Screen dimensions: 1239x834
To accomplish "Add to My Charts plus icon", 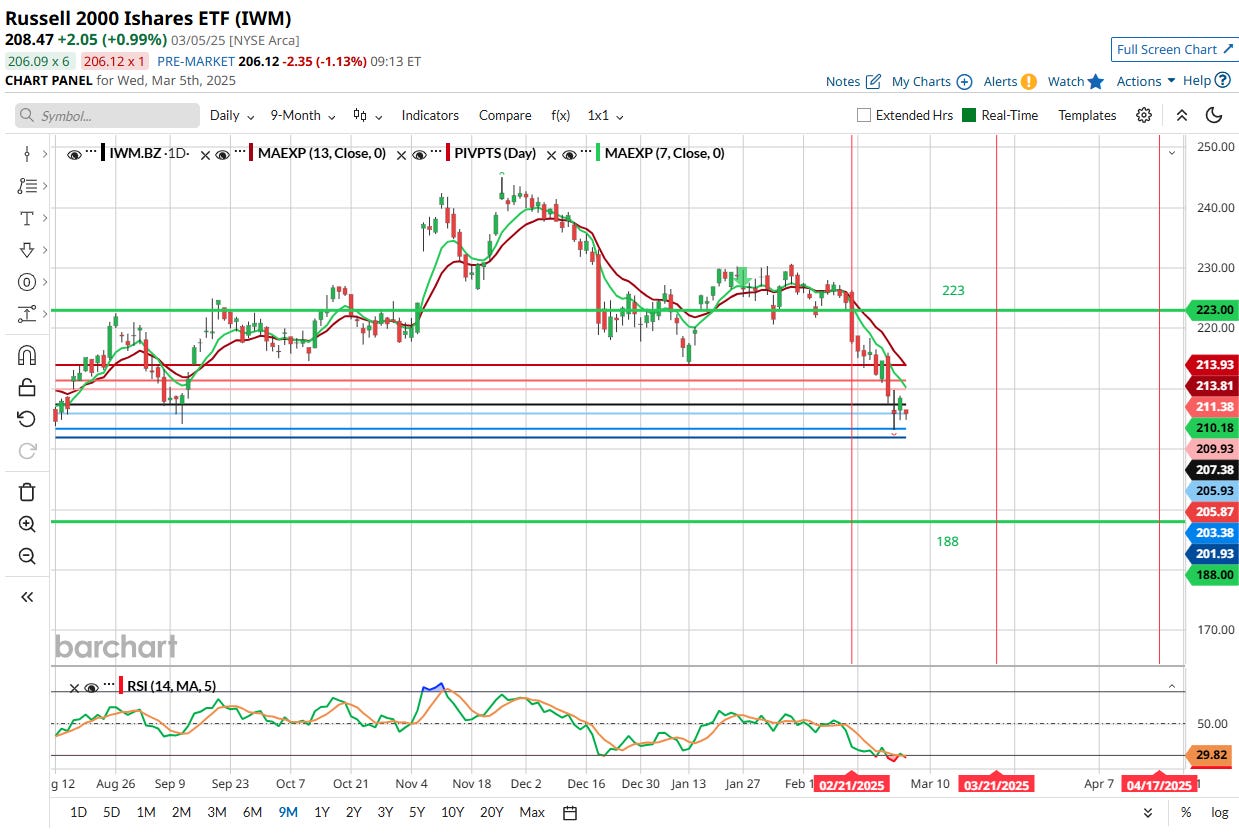I will 964,81.
